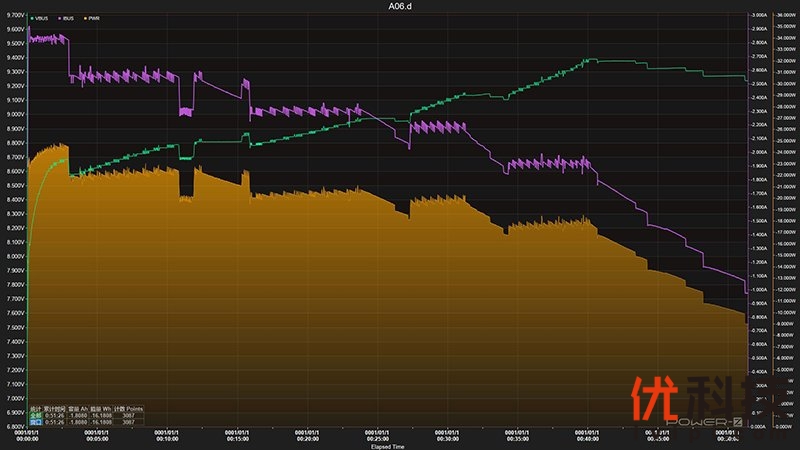This screenshot has width=800, height=450.
Task: Toggle the PWR series in the legend
Action: pos(93,18)
